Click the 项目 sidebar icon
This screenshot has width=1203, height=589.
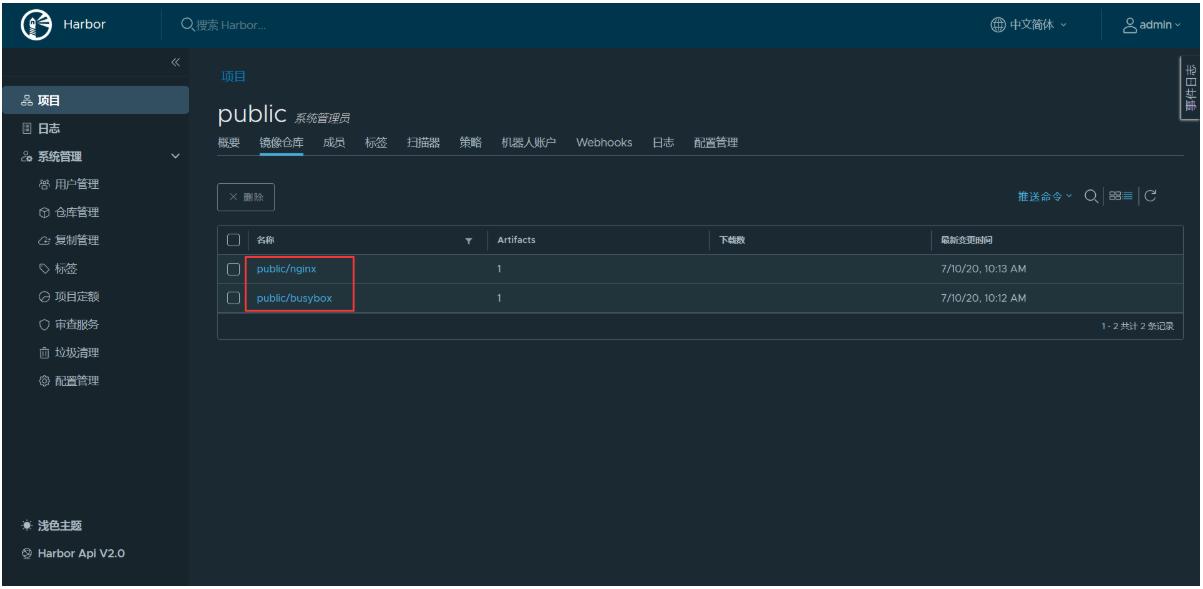(27, 101)
